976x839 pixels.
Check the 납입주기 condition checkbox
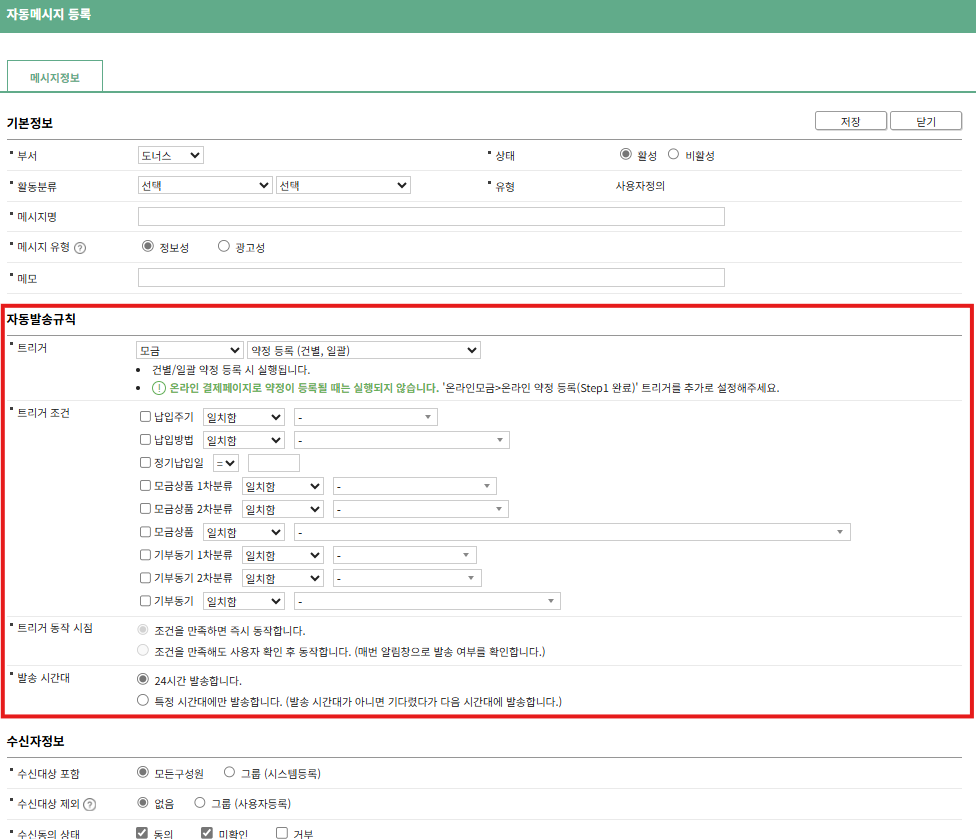[x=145, y=416]
